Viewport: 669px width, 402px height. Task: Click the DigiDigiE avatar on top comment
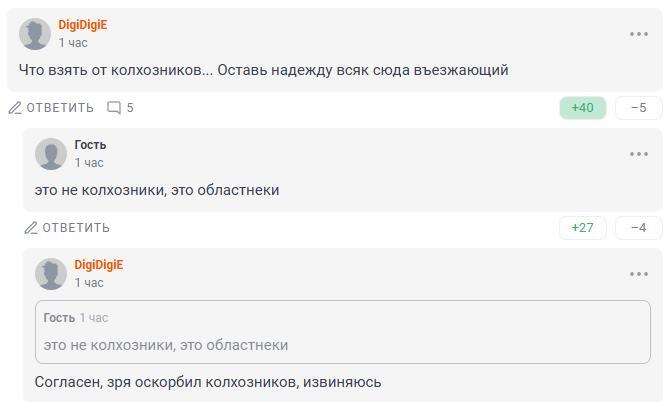click(35, 34)
